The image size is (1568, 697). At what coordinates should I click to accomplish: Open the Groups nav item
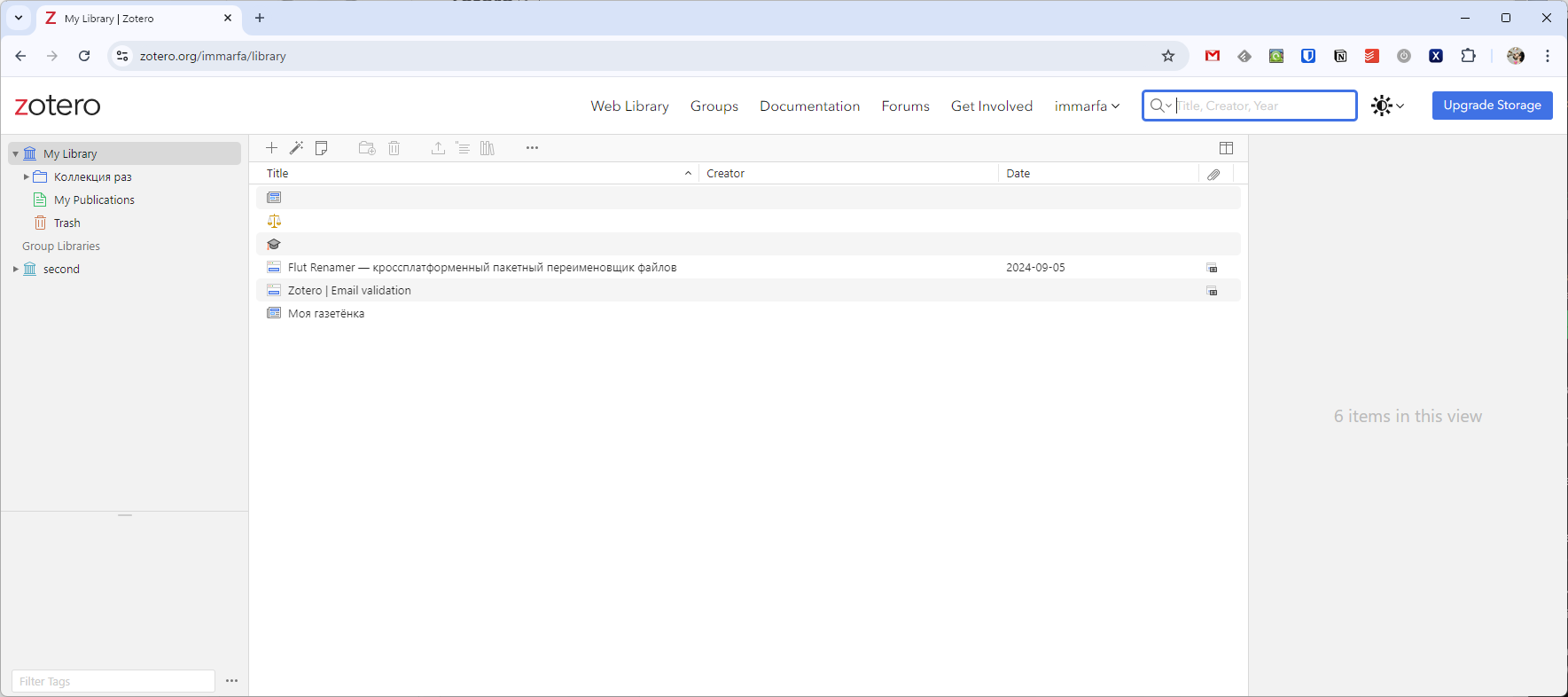pyautogui.click(x=714, y=106)
